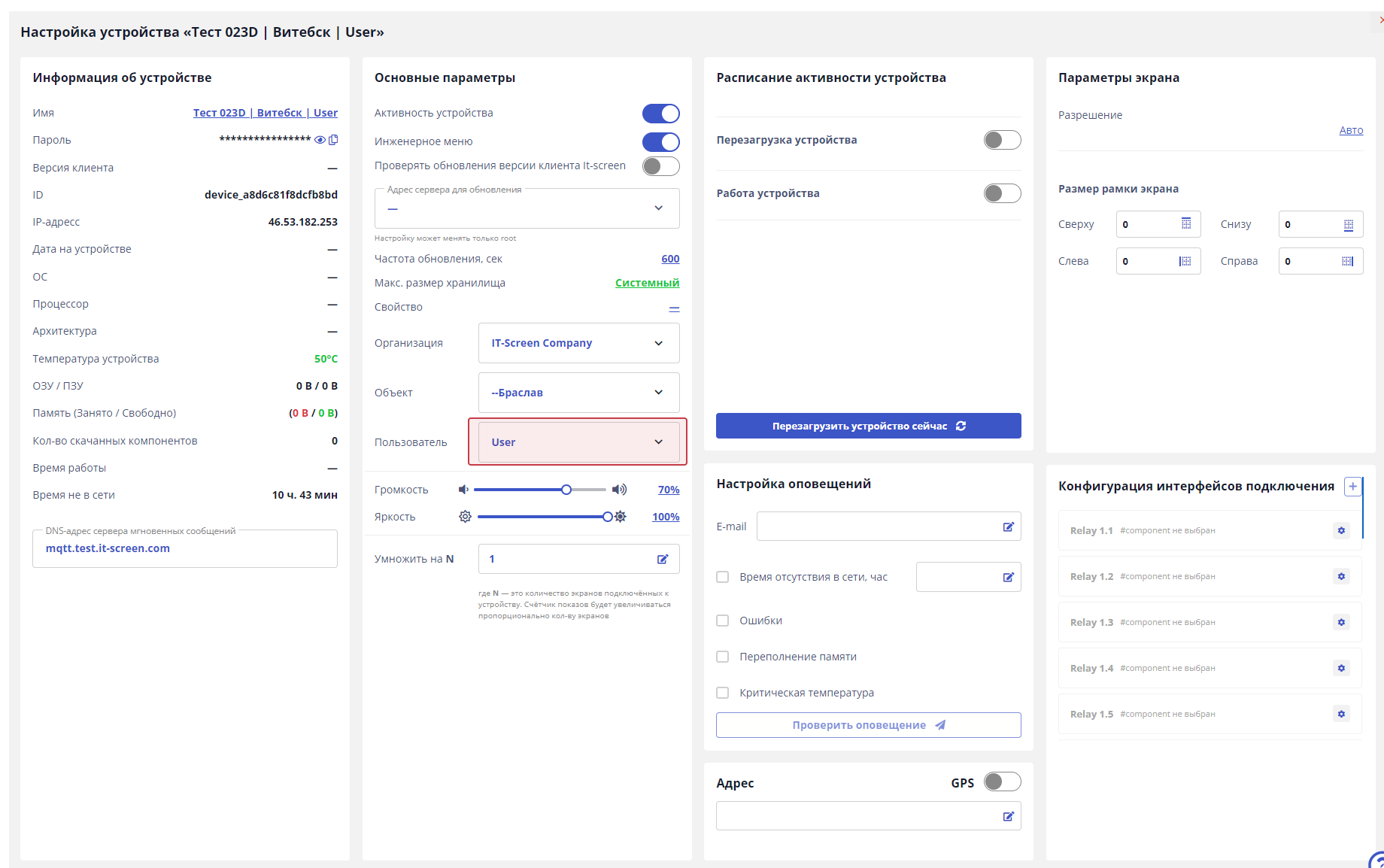Click the DNS address mqtt.test.it-screen.com field
Screen dimensions: 1384x868
185,548
